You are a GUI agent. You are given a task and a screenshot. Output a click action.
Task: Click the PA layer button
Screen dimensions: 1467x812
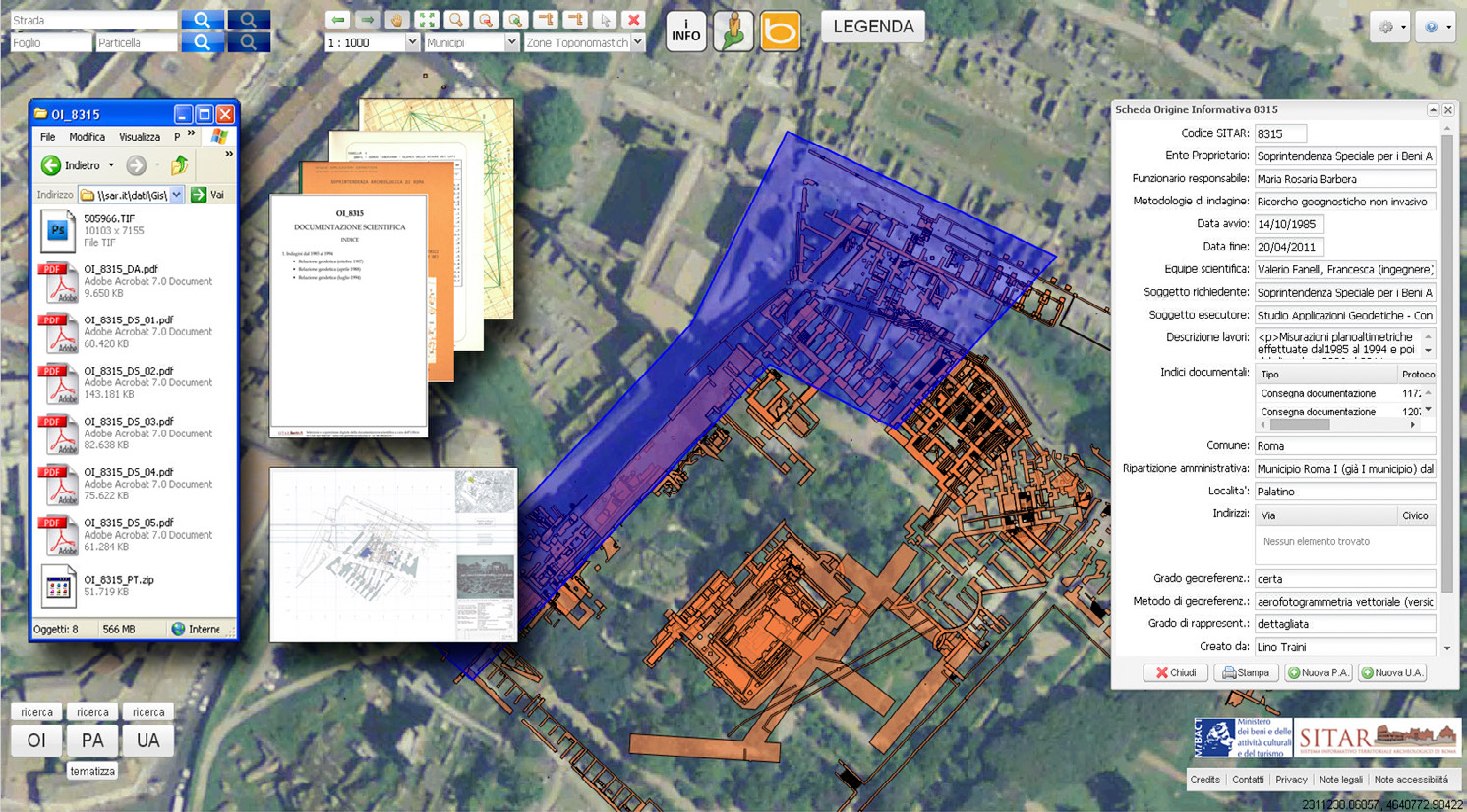[92, 740]
